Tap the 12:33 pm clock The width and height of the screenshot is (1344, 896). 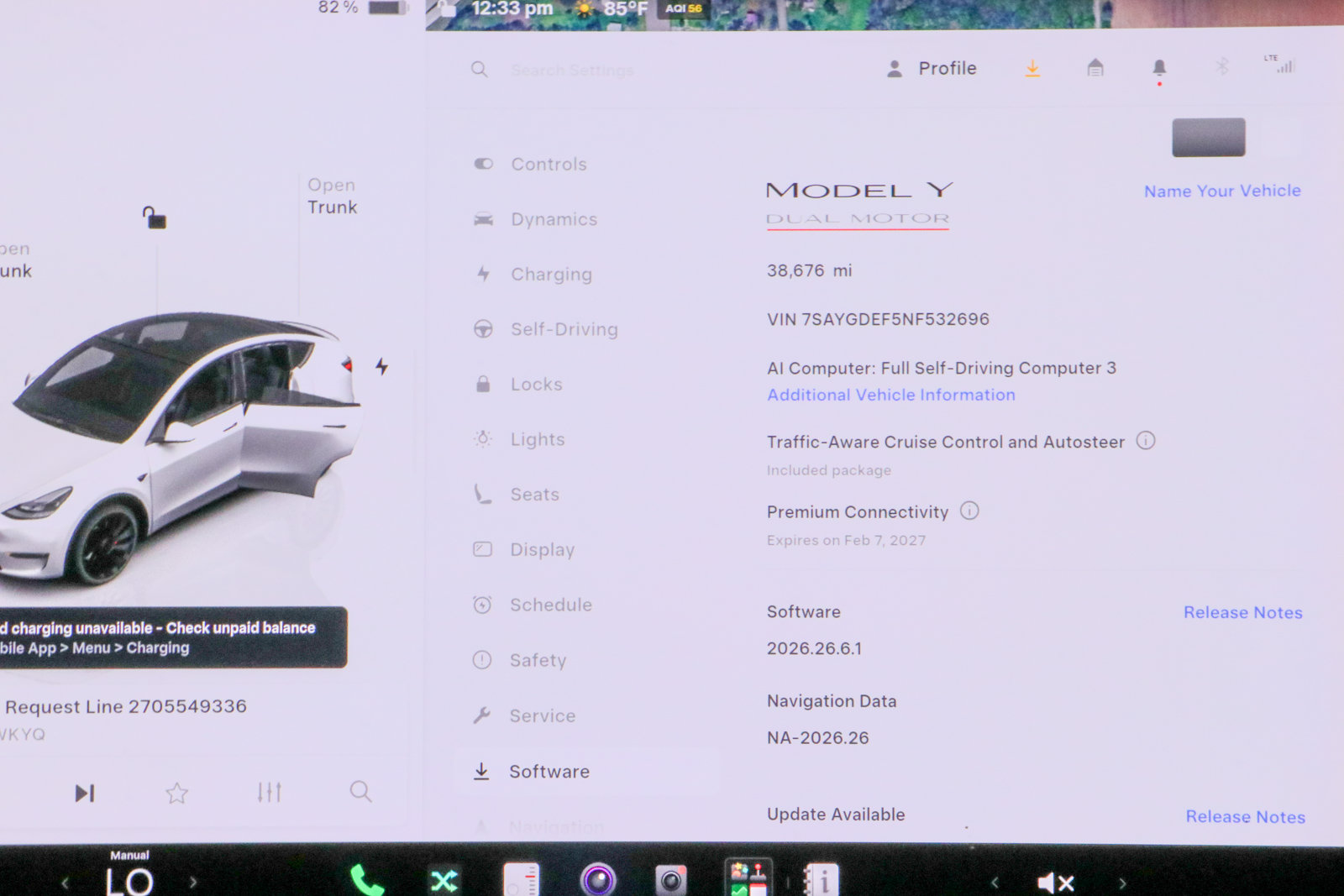click(512, 9)
